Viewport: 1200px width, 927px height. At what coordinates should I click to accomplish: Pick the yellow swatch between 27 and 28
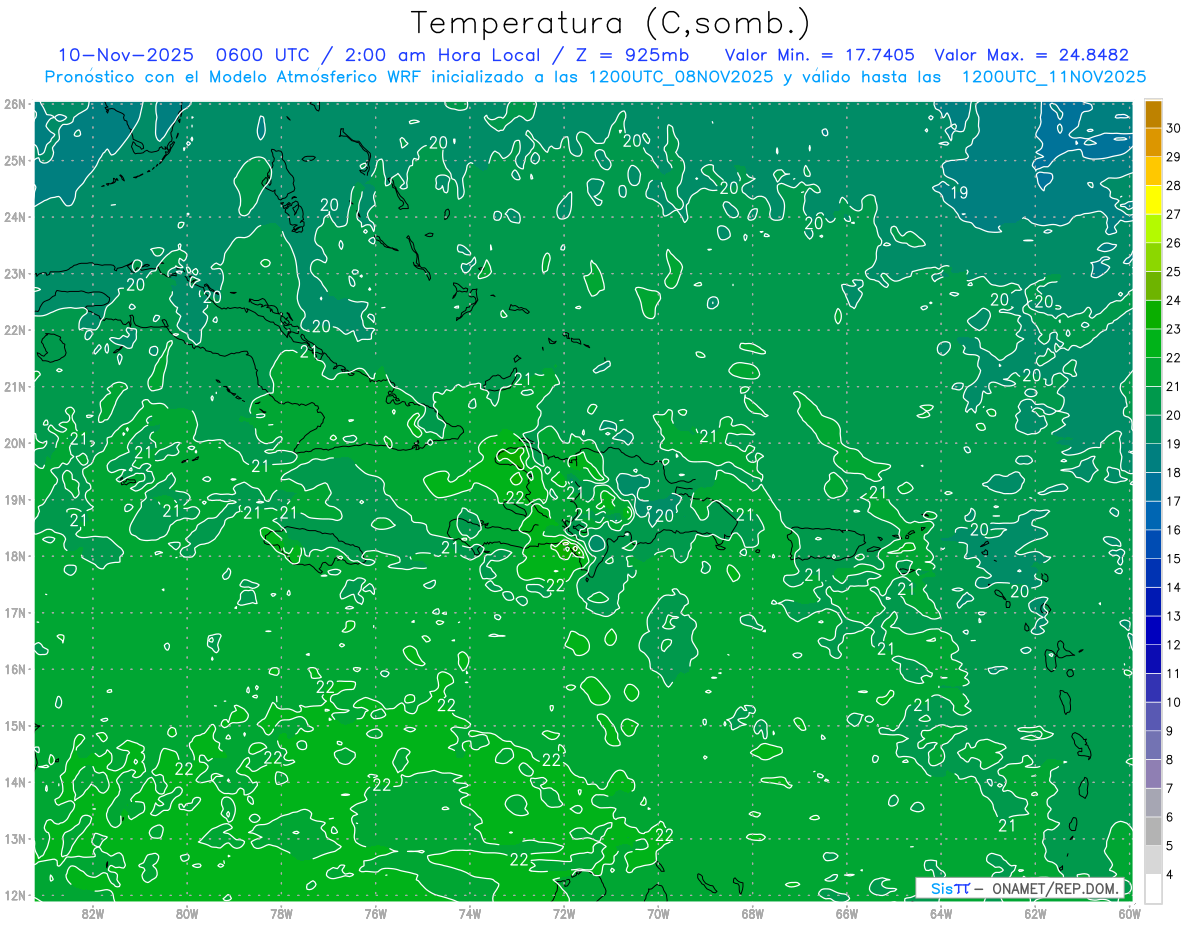coord(1153,199)
